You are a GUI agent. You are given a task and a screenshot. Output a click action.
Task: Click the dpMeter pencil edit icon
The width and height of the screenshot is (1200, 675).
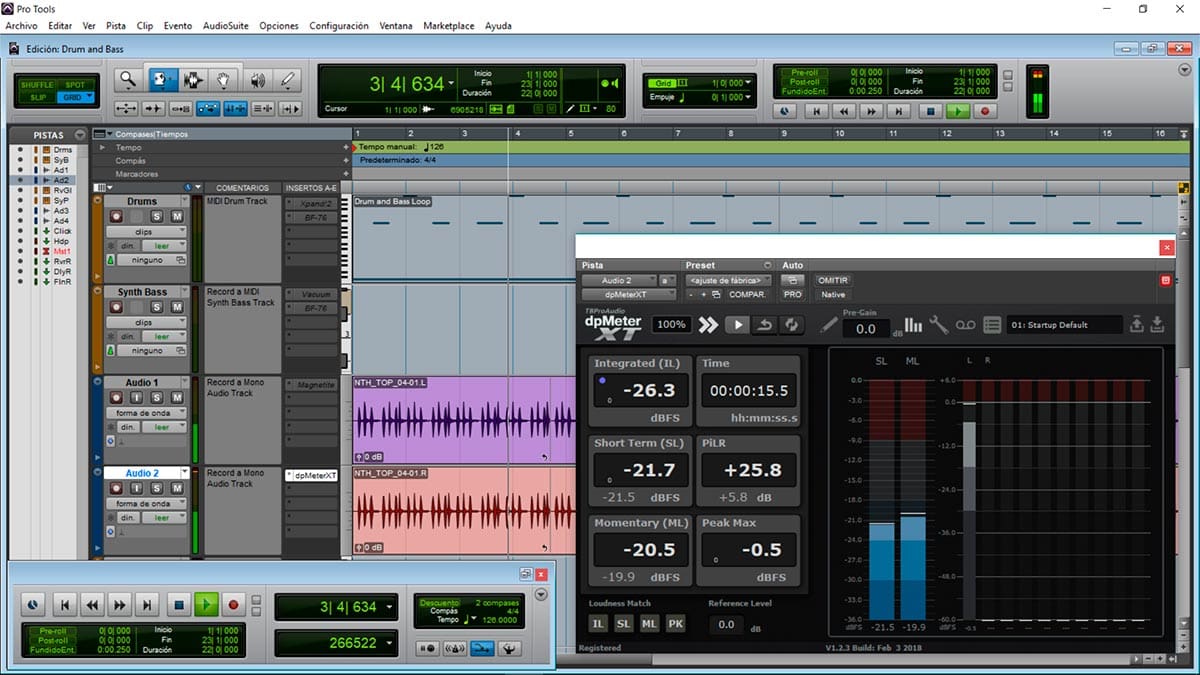pos(828,324)
